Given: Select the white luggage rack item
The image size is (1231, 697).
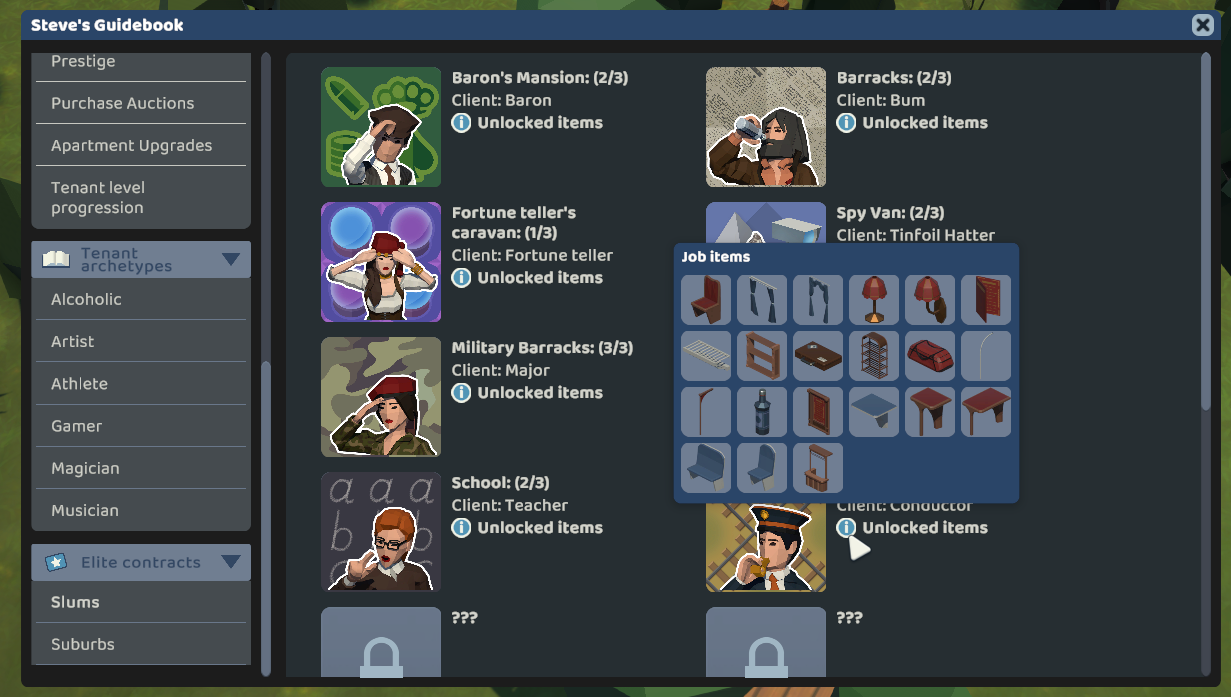Looking at the screenshot, I should click(x=706, y=356).
